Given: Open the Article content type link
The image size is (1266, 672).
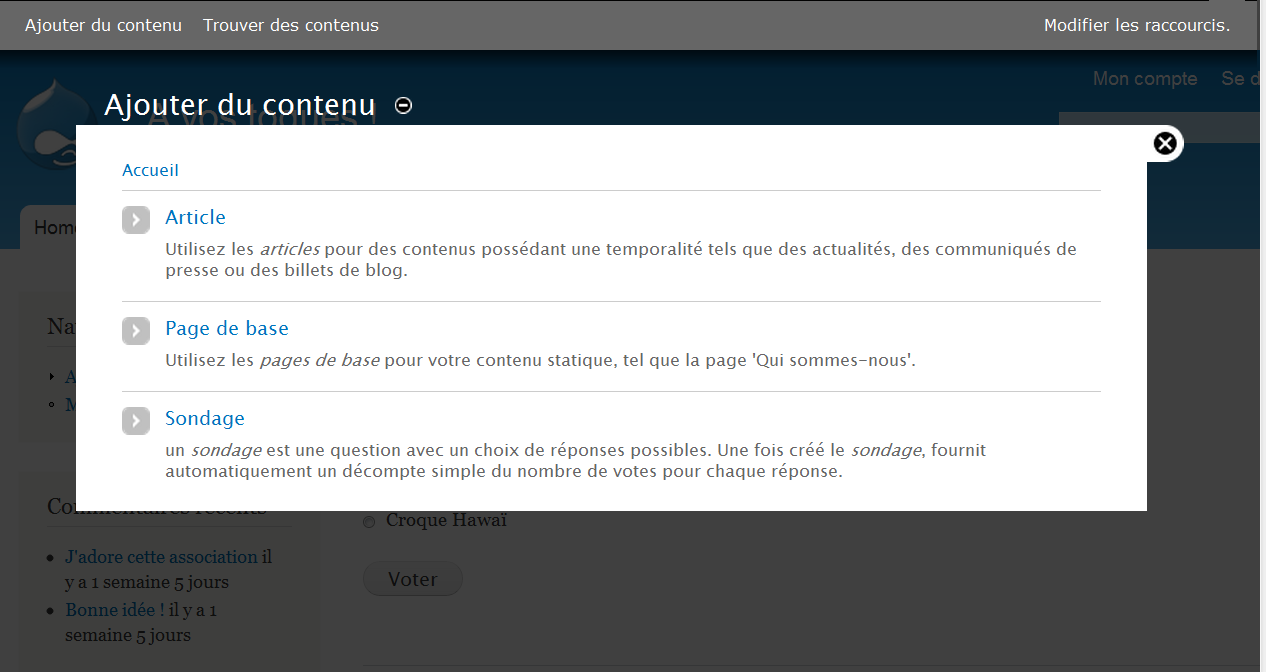Looking at the screenshot, I should click(x=195, y=217).
